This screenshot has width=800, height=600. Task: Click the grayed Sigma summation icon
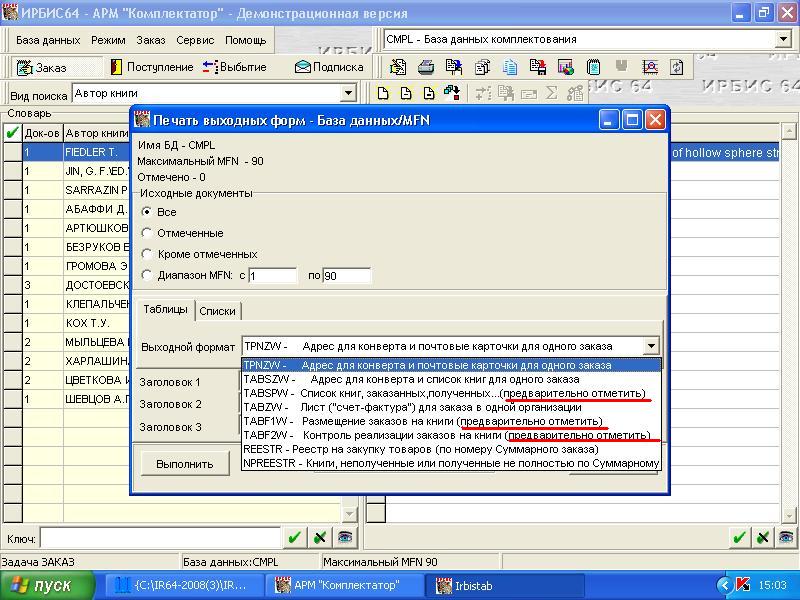coord(551,93)
